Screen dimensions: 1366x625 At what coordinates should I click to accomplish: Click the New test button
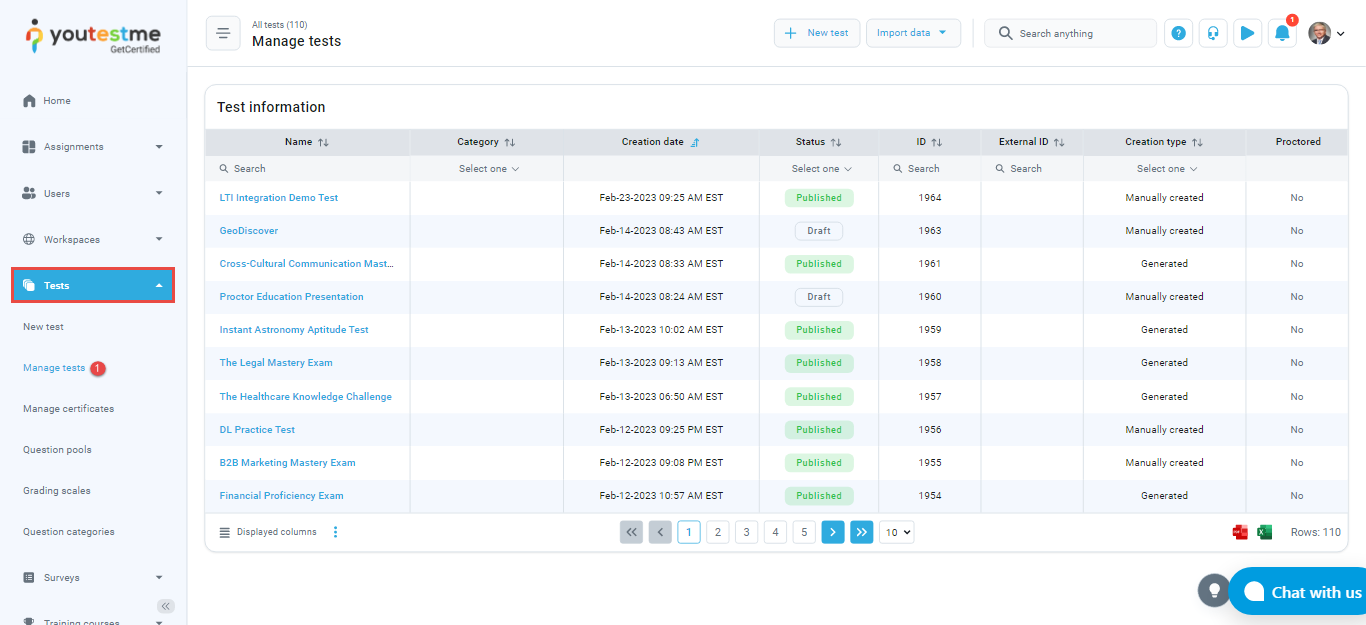816,33
